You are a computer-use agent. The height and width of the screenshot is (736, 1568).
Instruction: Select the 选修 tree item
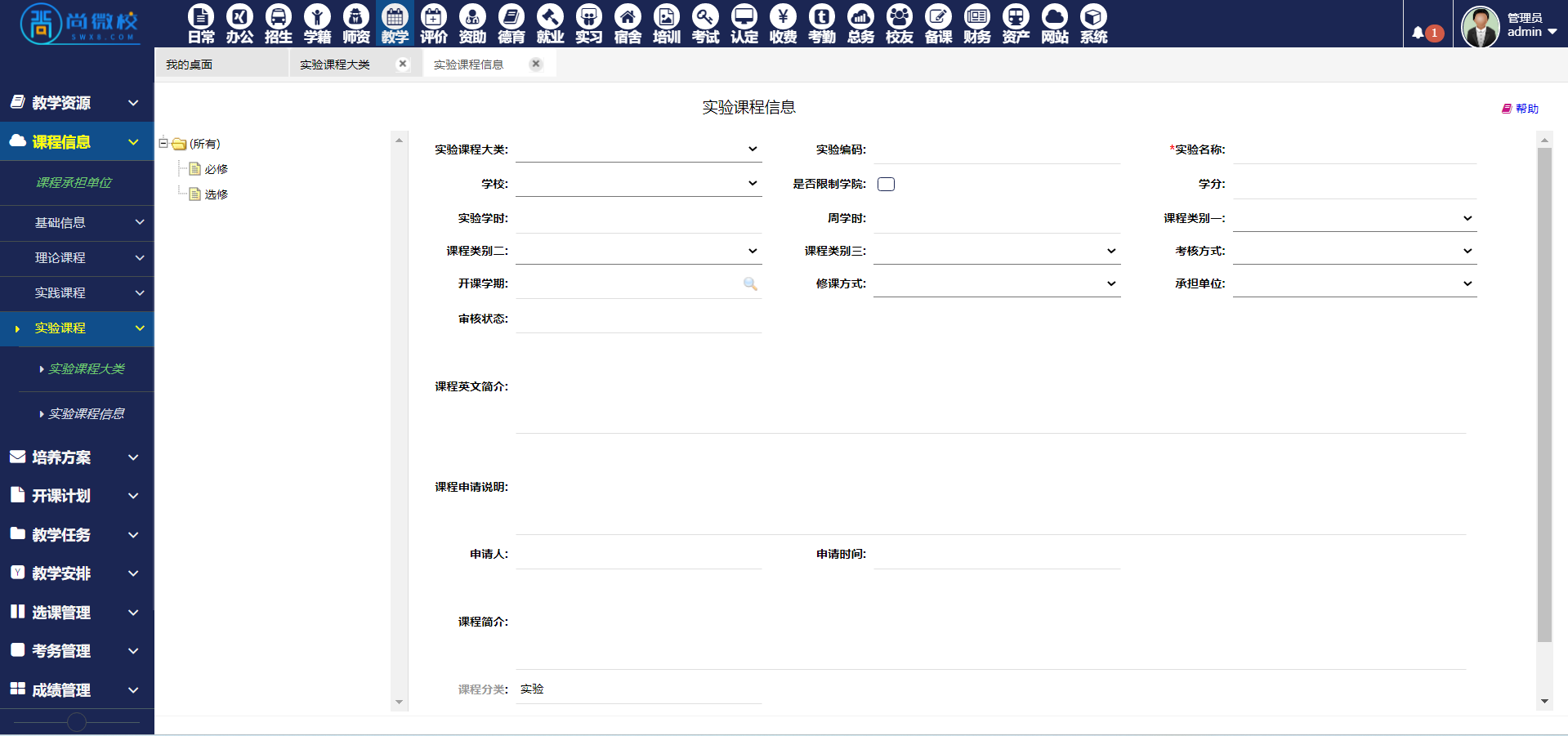216,194
